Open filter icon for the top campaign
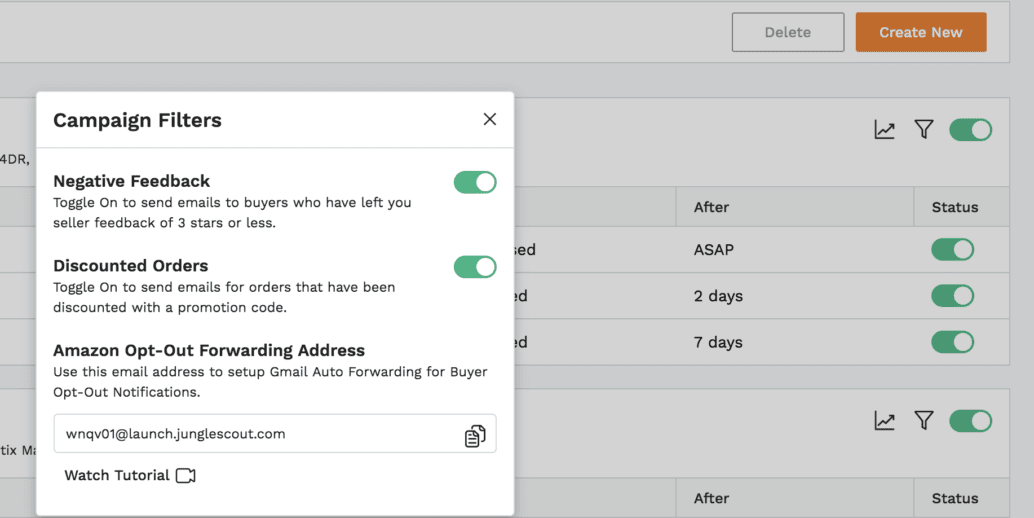Image resolution: width=1034 pixels, height=518 pixels. point(924,130)
